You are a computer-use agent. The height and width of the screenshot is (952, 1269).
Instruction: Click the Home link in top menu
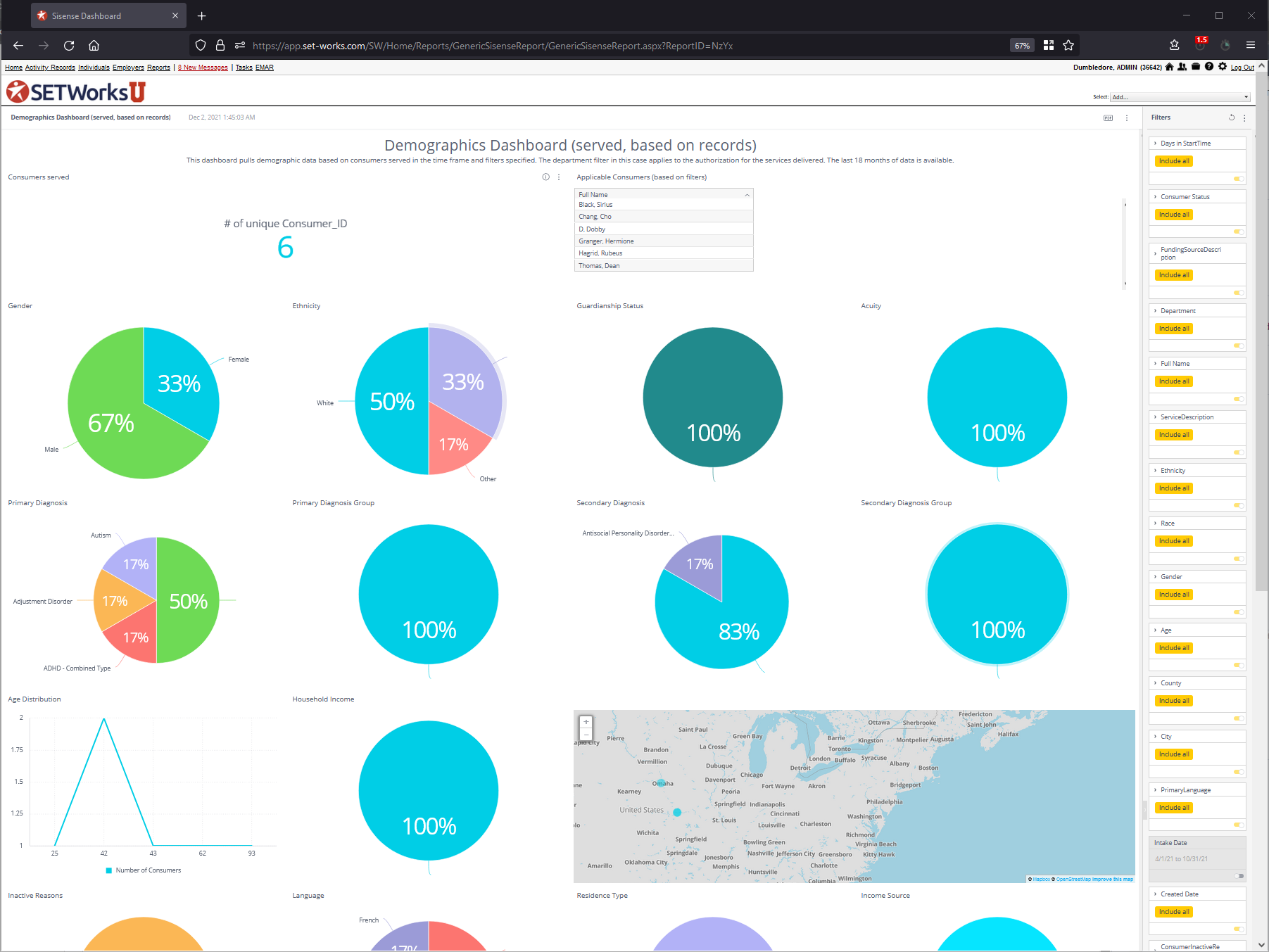tap(13, 68)
